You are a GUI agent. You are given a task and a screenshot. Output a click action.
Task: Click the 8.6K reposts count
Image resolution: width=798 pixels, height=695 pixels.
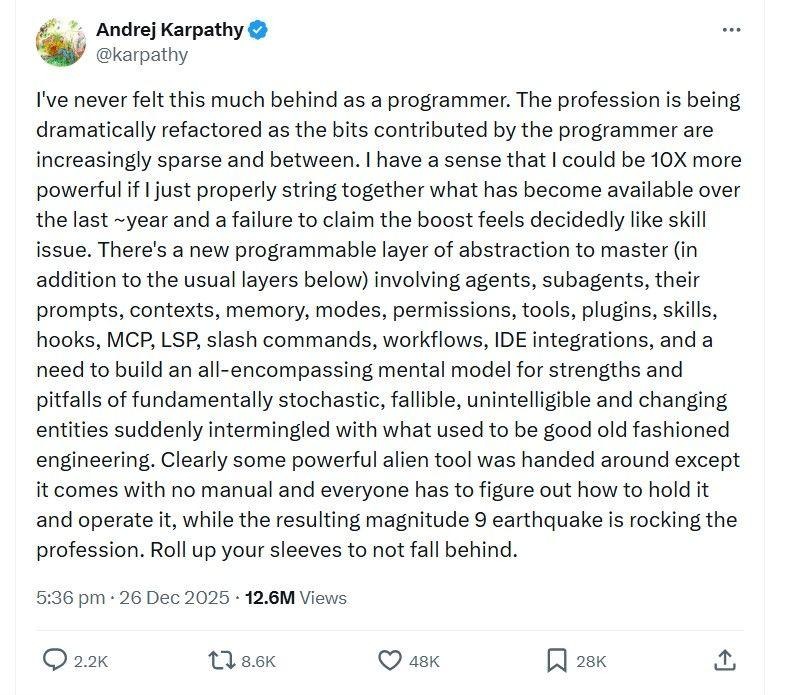pyautogui.click(x=258, y=660)
